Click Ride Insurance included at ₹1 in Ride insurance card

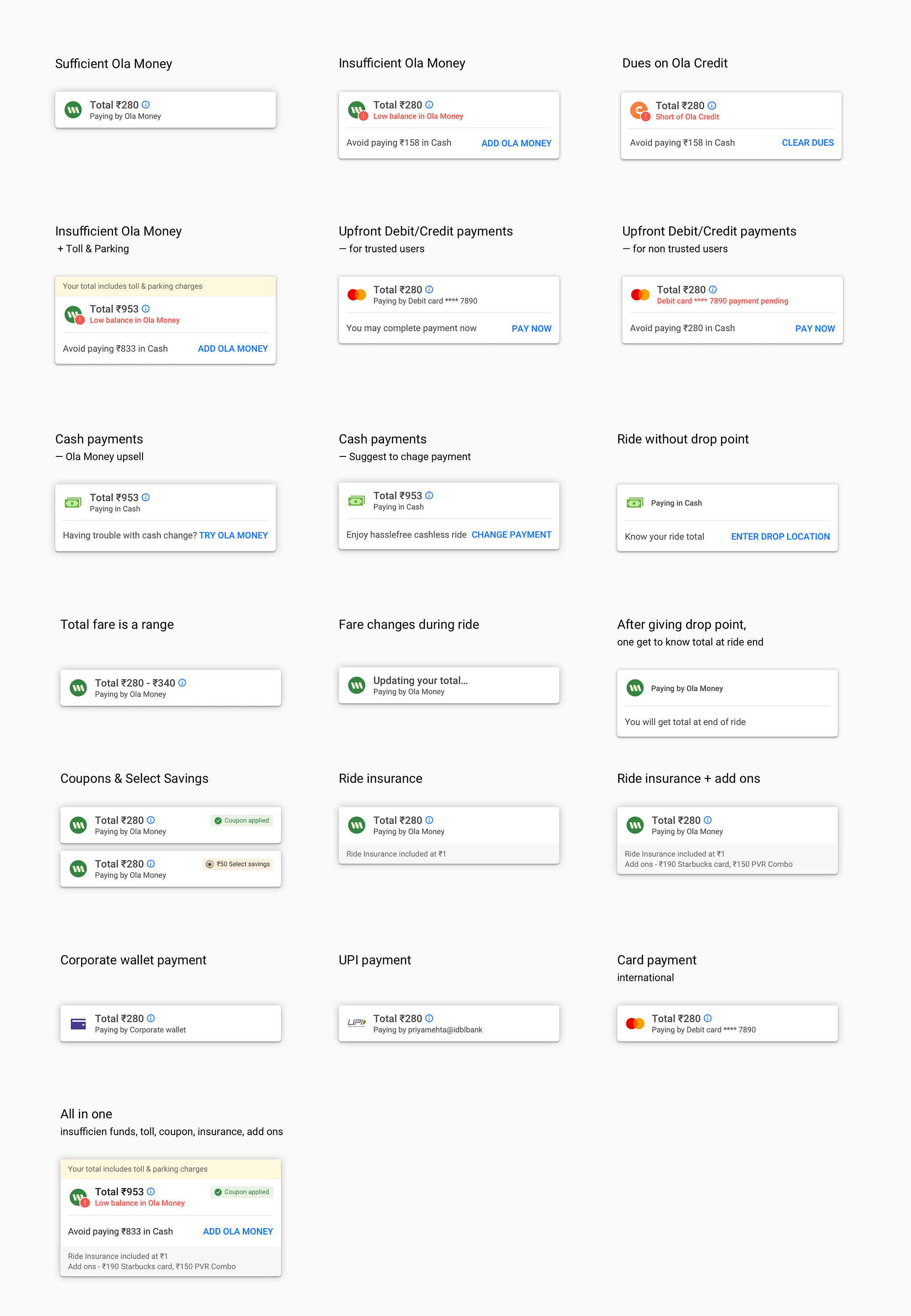click(x=396, y=854)
